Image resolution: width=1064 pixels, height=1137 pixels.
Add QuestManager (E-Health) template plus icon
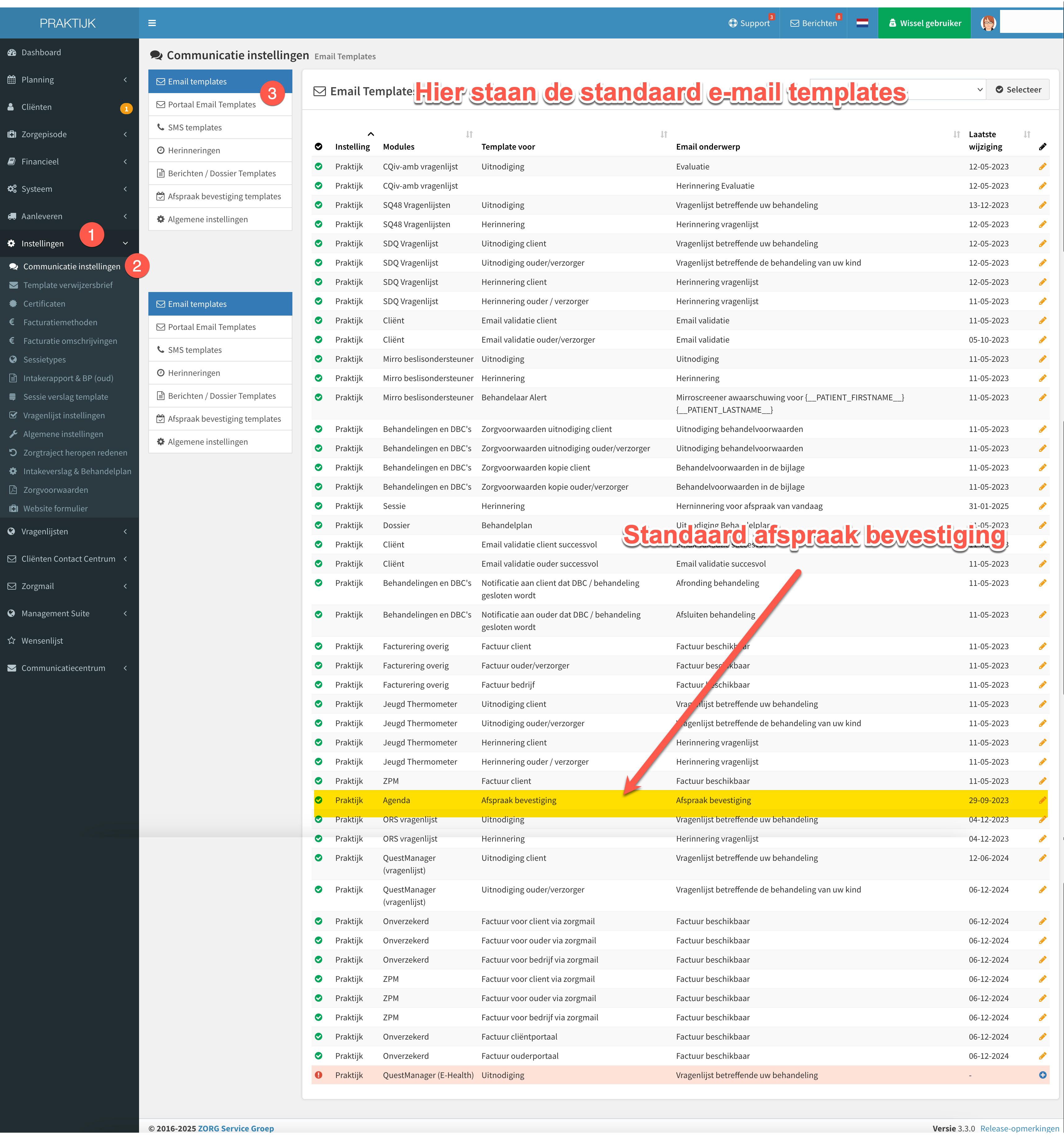tap(1042, 1075)
